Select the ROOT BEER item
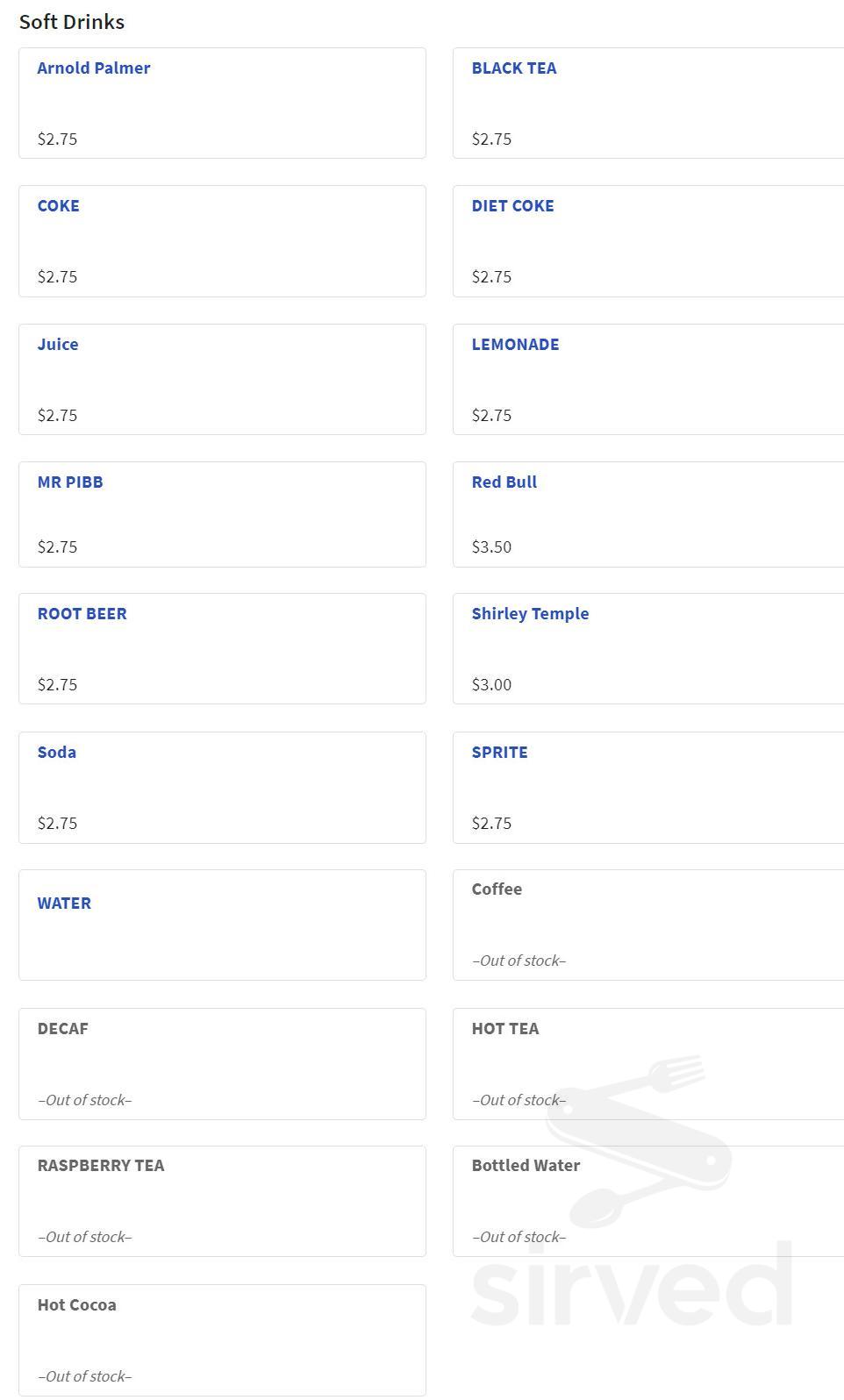844x1400 pixels. click(x=82, y=614)
